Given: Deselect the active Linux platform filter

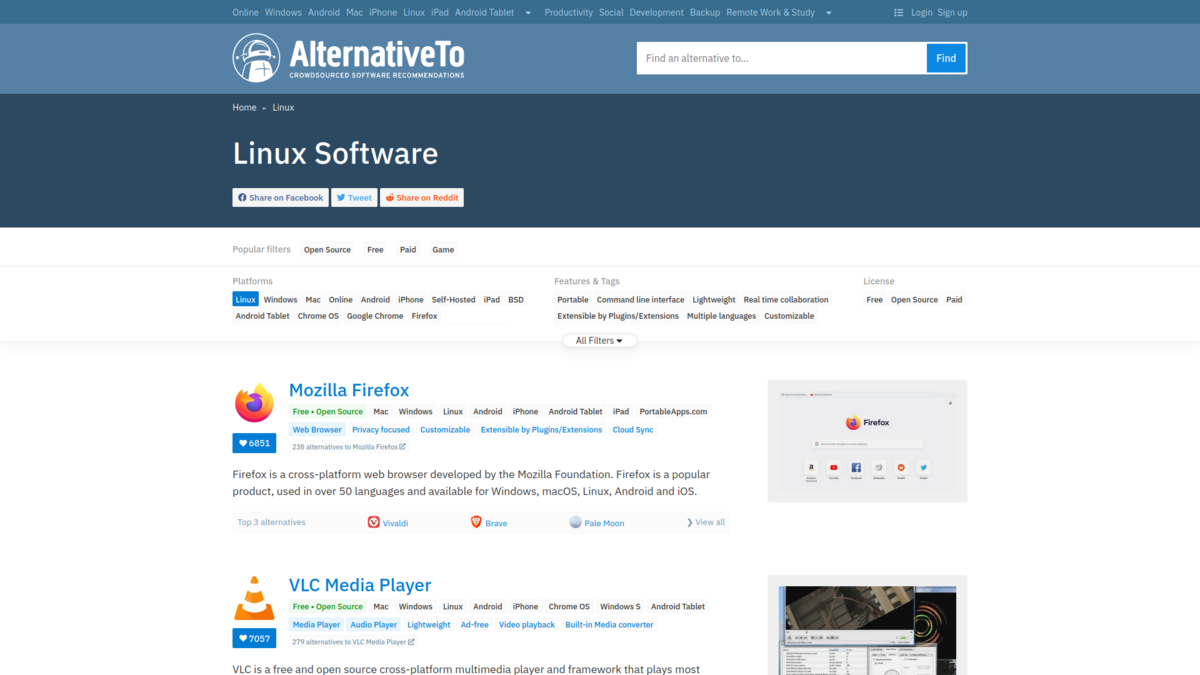Looking at the screenshot, I should pos(246,300).
